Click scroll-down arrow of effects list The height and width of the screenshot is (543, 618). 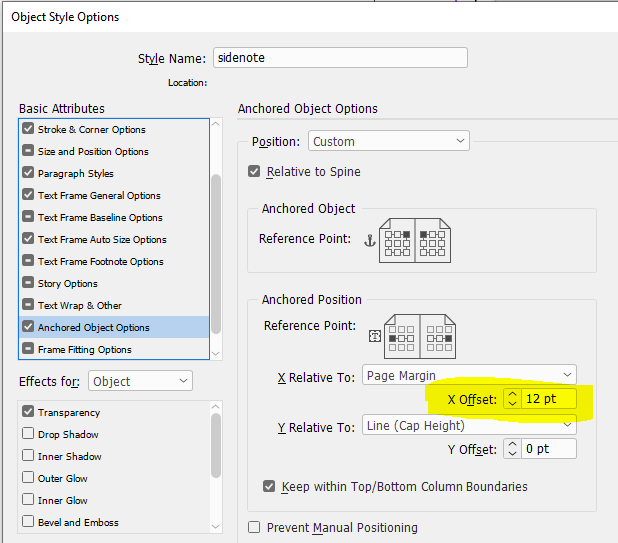[x=216, y=526]
